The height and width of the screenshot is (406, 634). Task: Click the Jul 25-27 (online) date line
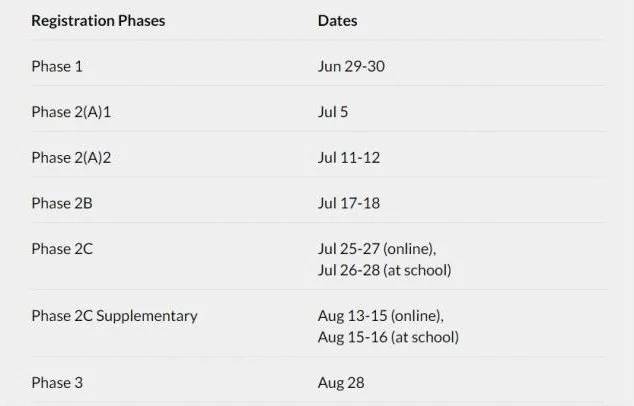click(x=377, y=249)
